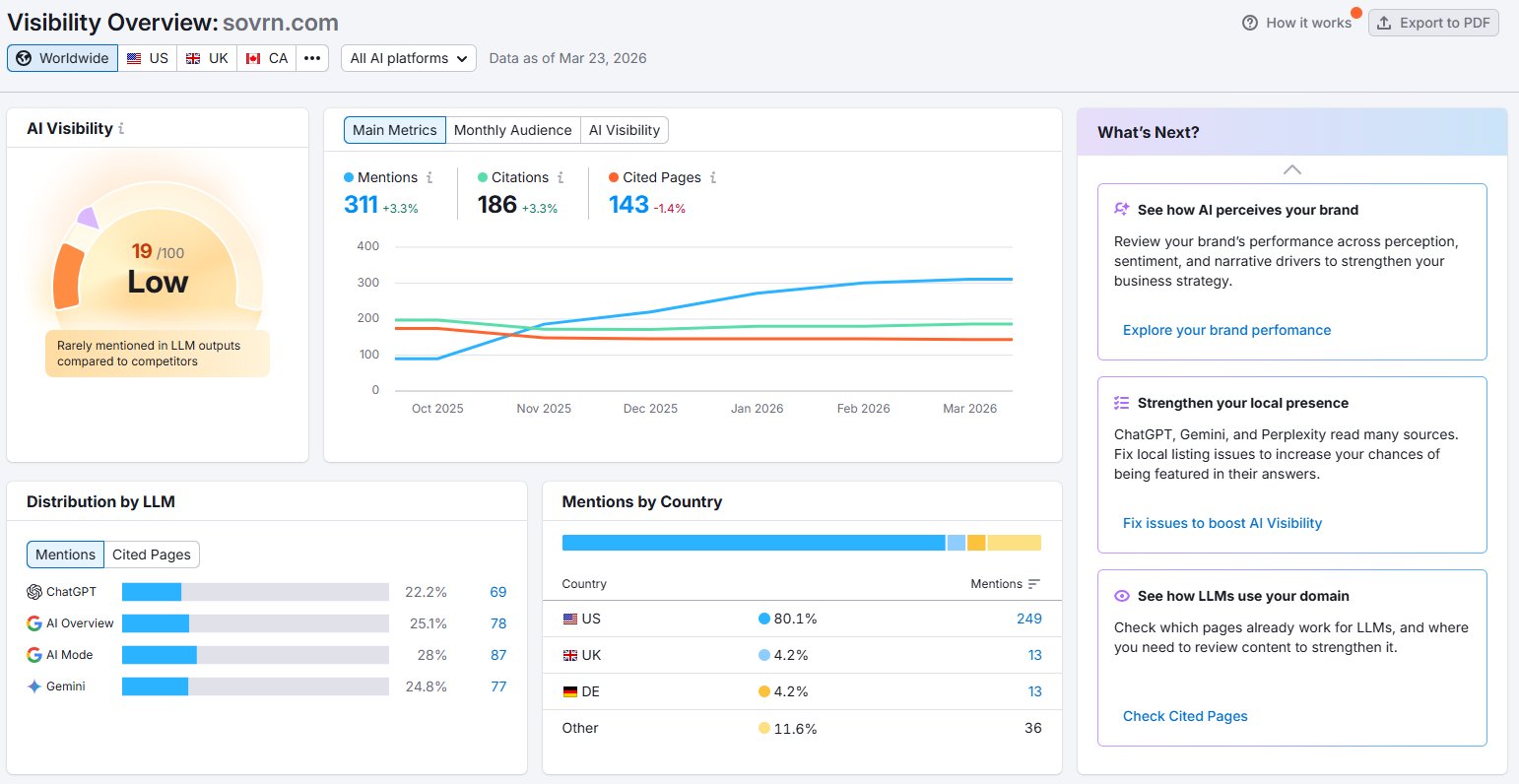Click the sparkle icon on AI perception card

pos(1121,210)
